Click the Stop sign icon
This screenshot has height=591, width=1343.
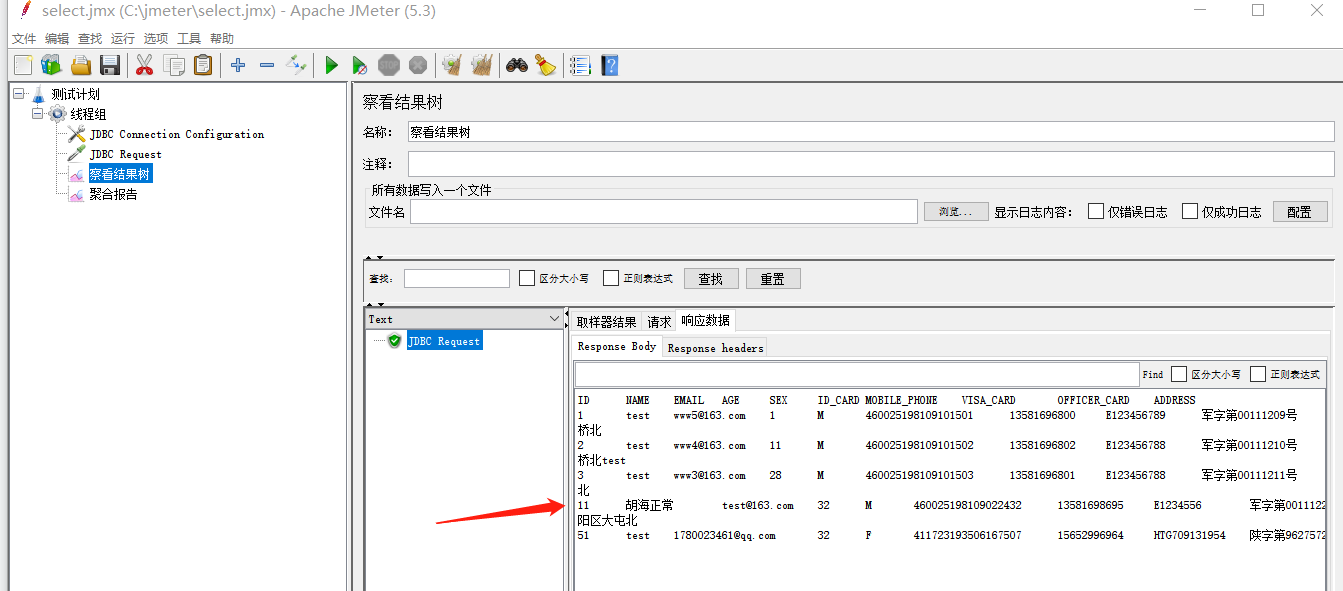point(389,65)
